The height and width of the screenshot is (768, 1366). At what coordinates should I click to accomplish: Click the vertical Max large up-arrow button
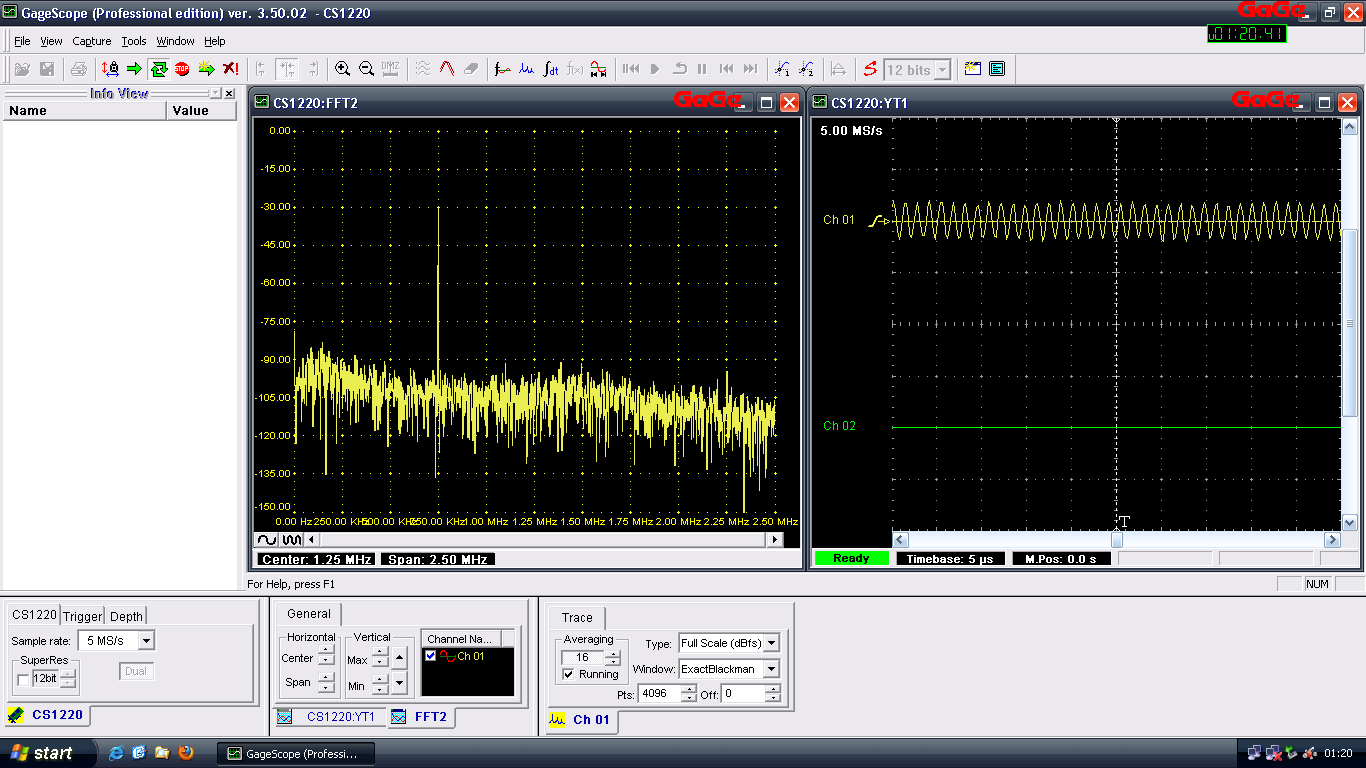point(399,658)
